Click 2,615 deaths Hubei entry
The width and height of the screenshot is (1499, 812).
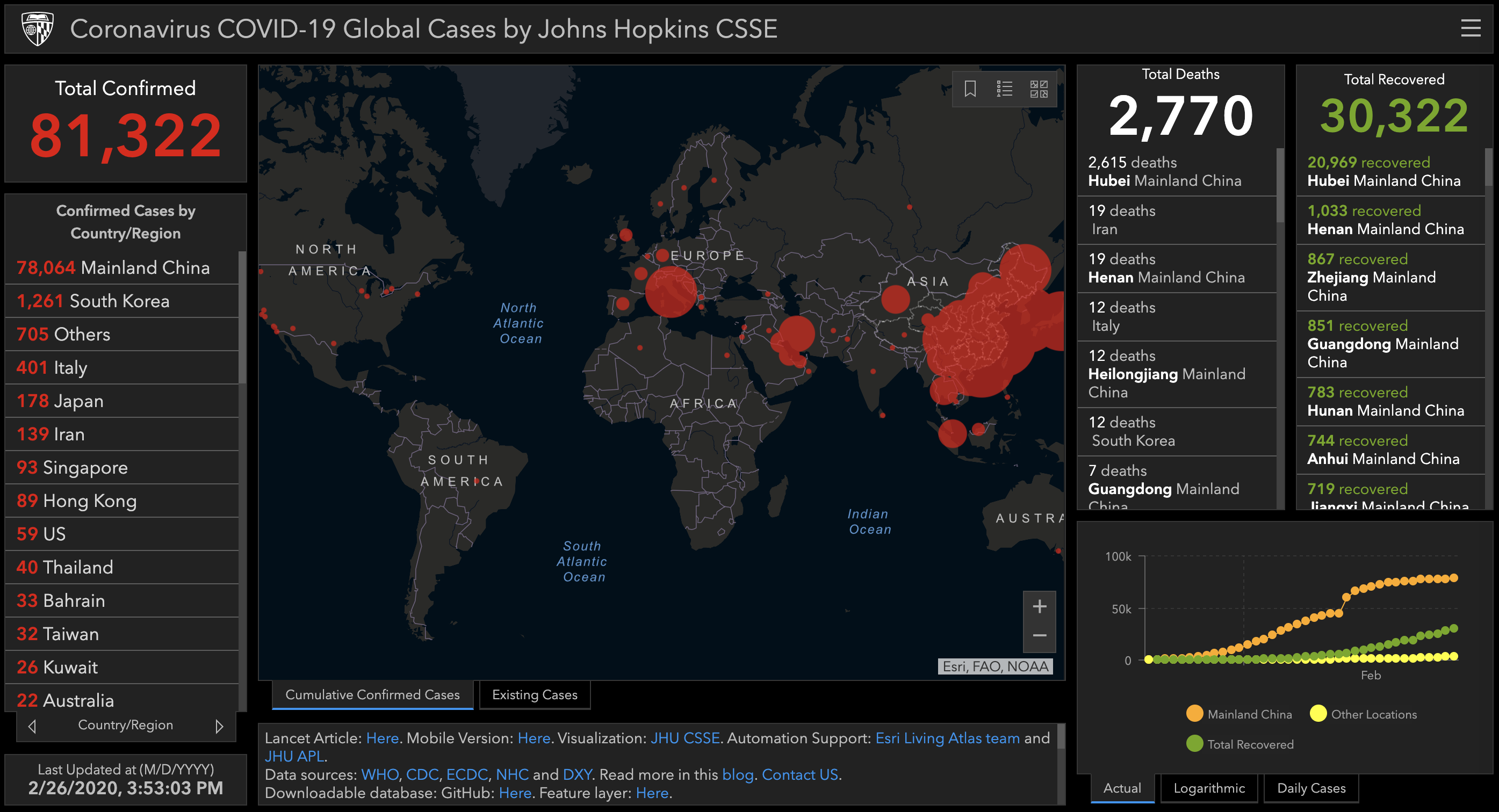click(x=1177, y=172)
